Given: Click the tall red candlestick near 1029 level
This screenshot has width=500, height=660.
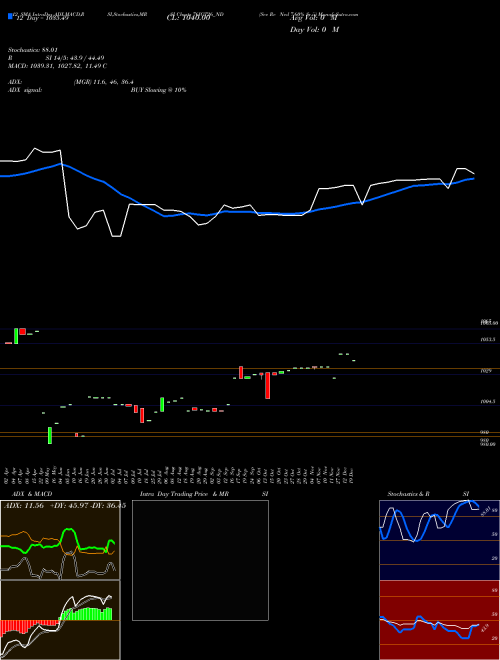Looking at the screenshot, I should 267,385.
